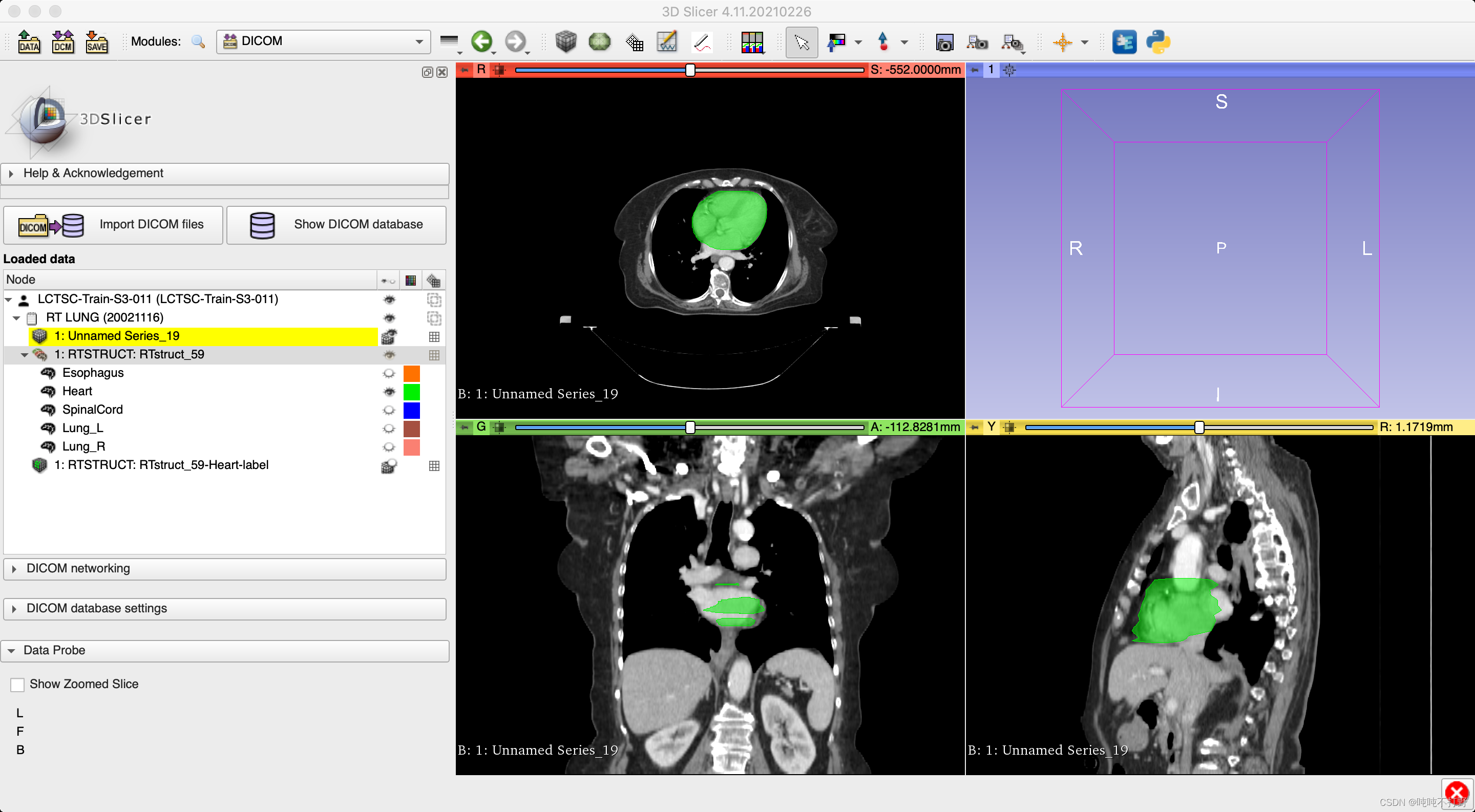This screenshot has height=812, width=1475.
Task: Open the Python interactor icon
Action: pyautogui.click(x=1158, y=42)
